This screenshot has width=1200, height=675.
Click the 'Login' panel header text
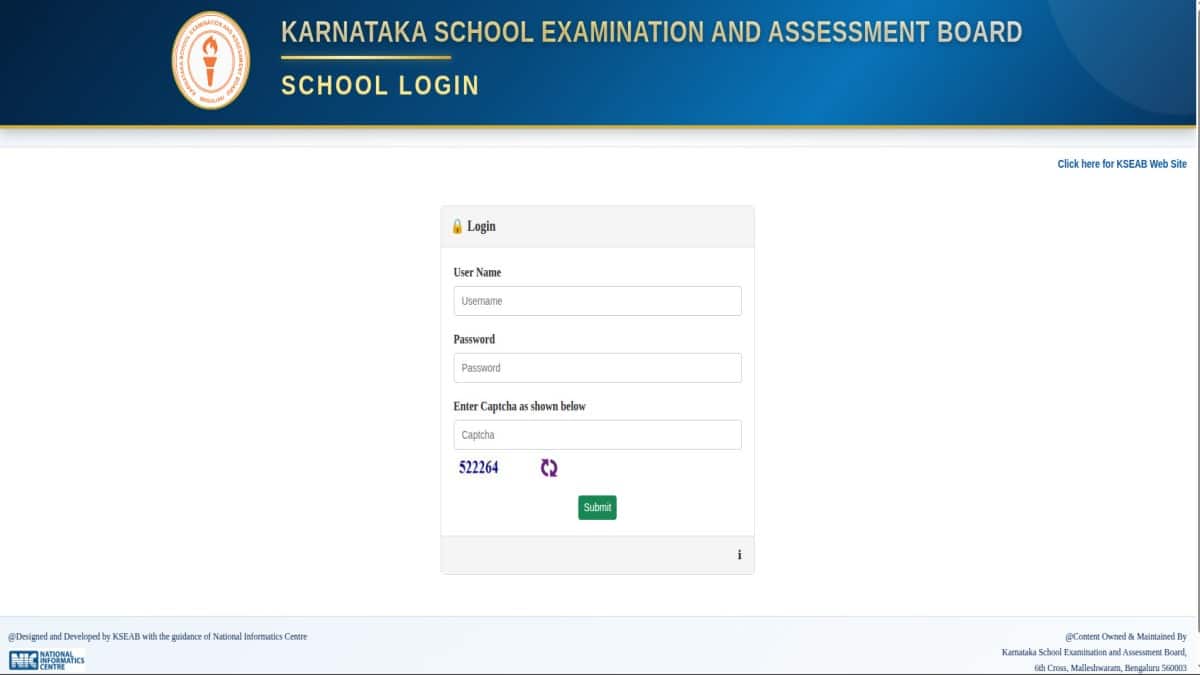[481, 226]
